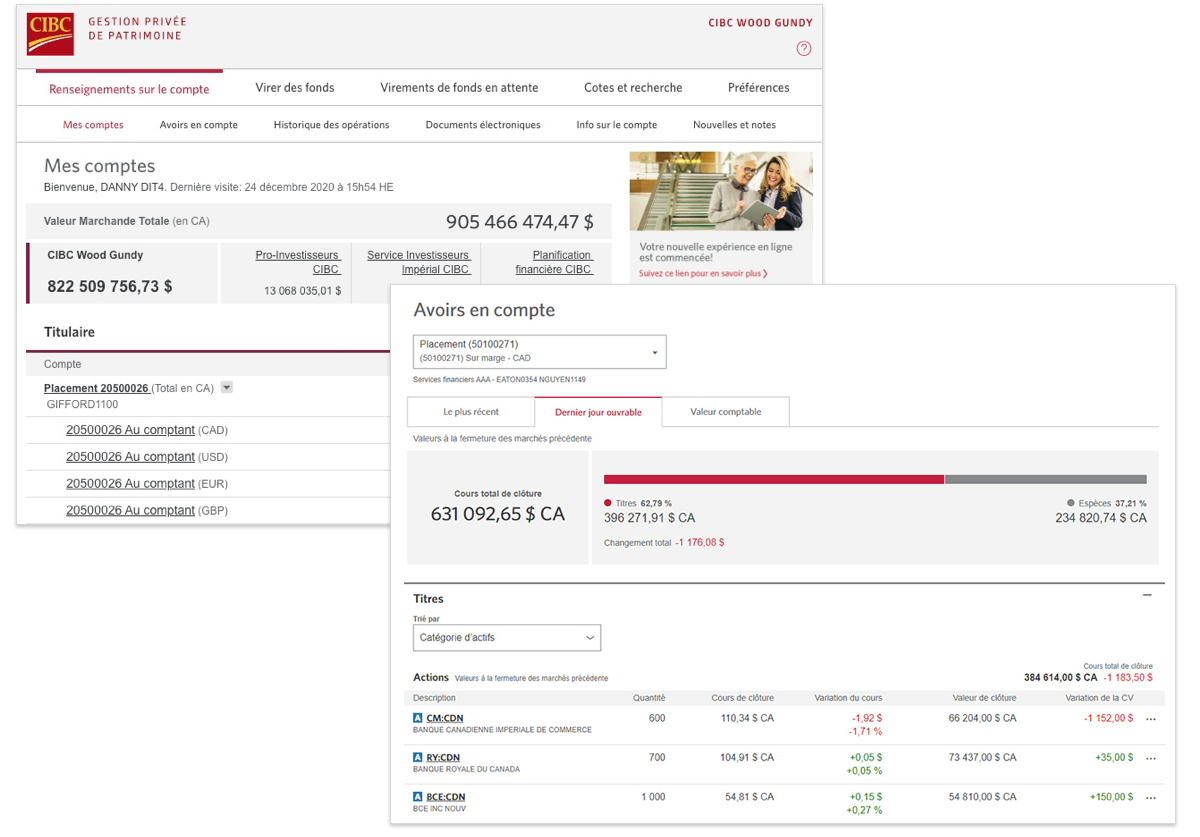Viewport: 1200px width, 837px height.
Task: Switch to Dernier jour ouvrable tab
Action: tap(598, 412)
